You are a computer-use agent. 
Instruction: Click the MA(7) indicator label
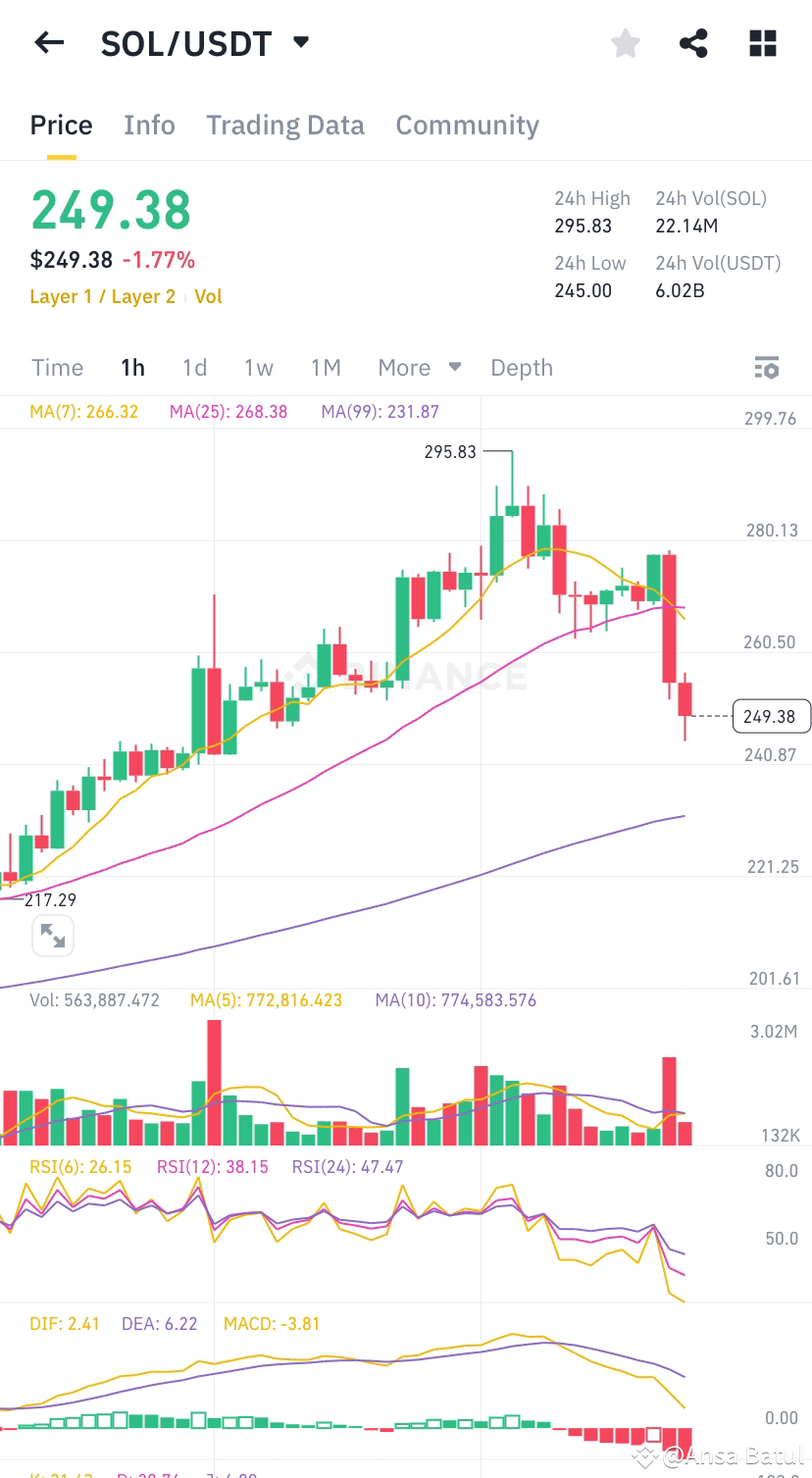[x=84, y=412]
